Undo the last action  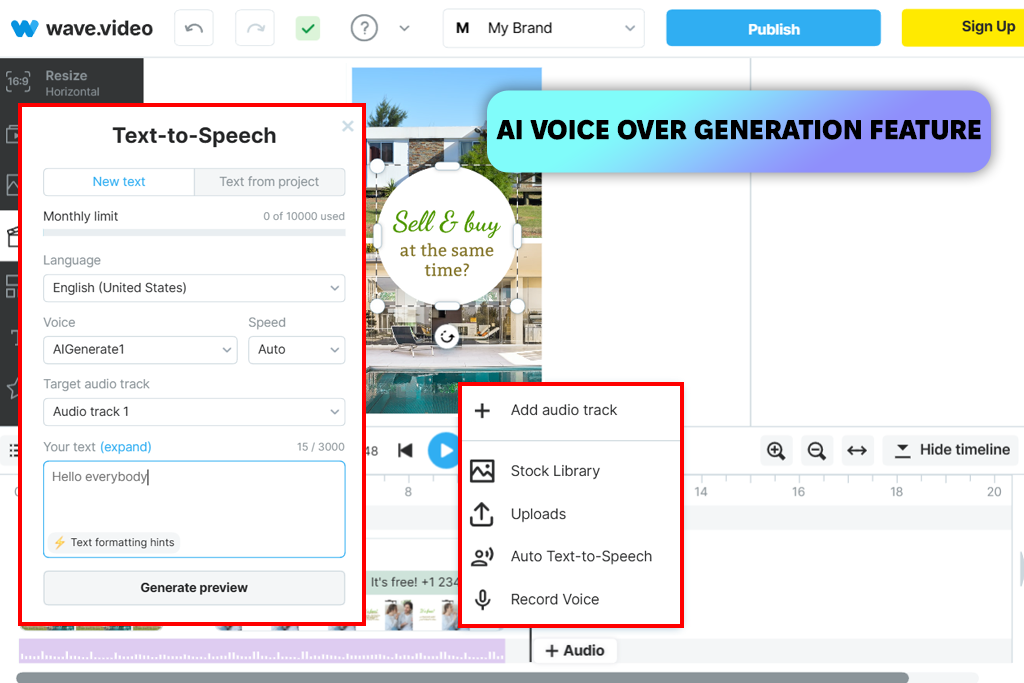coord(194,28)
